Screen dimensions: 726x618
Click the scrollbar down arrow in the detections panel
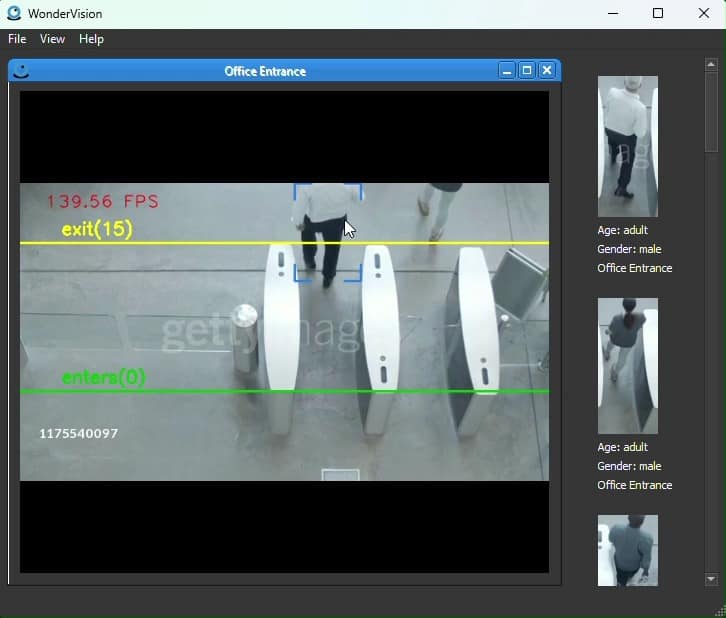pos(711,579)
